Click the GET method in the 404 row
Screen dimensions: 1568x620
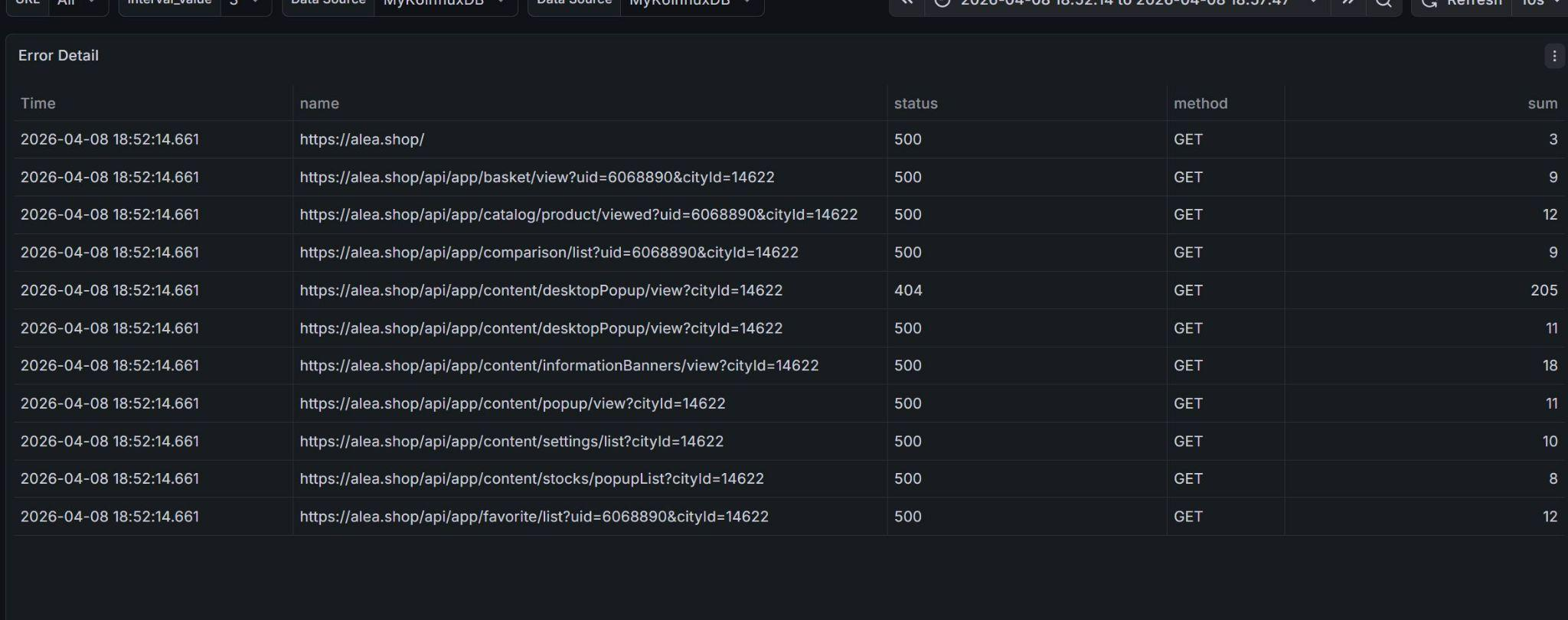pos(1188,290)
